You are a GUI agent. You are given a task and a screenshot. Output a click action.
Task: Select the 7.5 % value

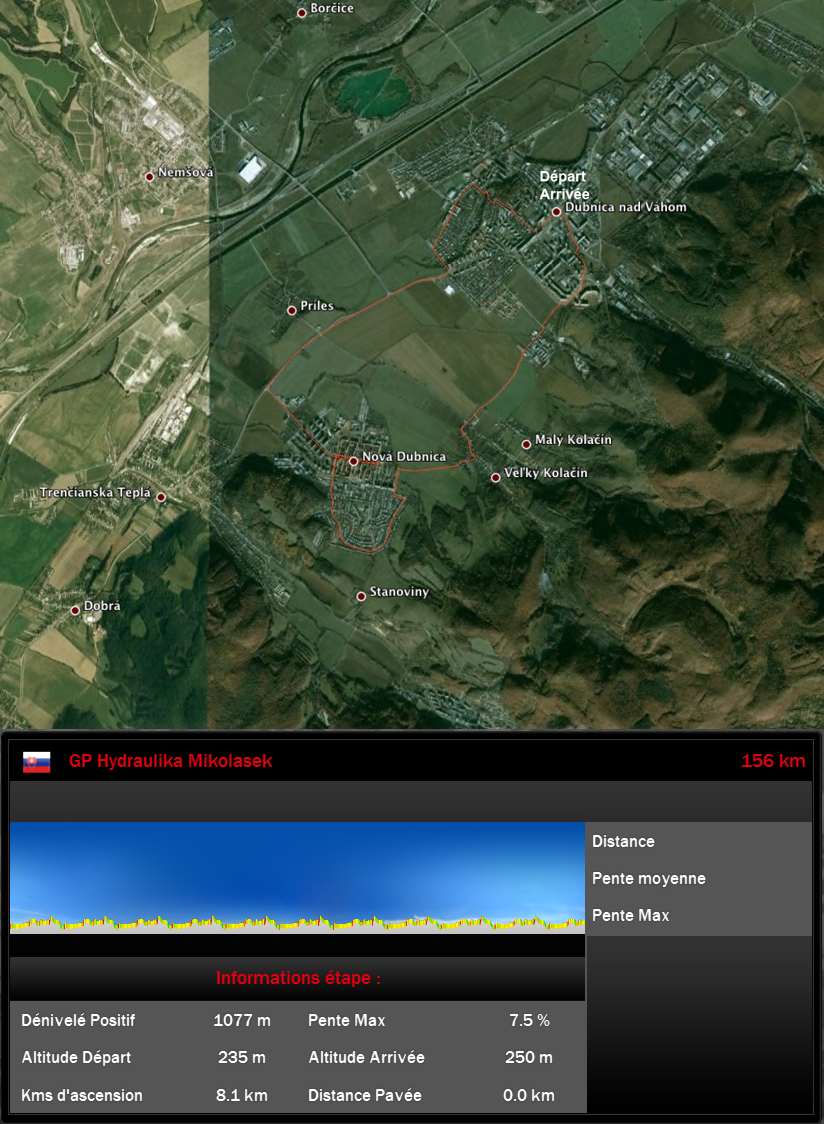(x=529, y=1020)
